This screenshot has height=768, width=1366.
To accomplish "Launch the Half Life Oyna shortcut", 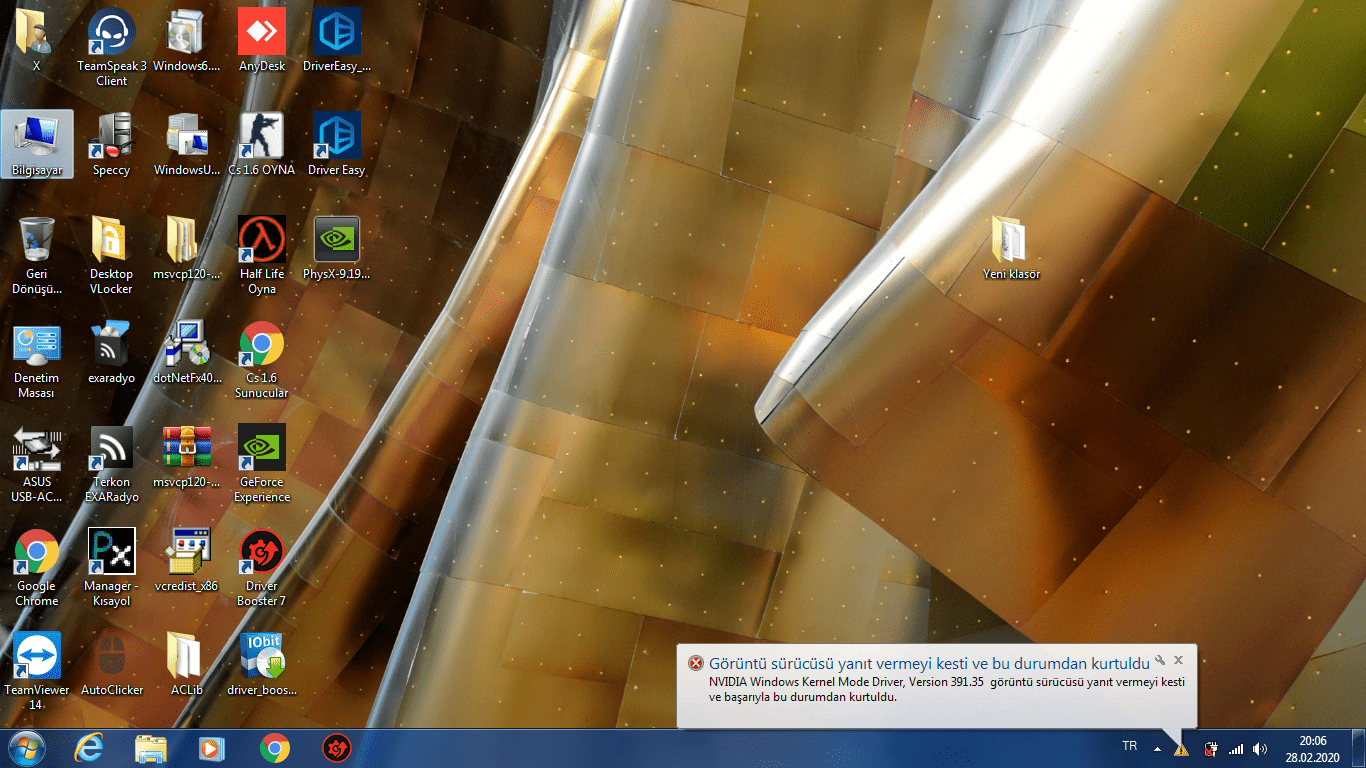I will click(x=262, y=255).
